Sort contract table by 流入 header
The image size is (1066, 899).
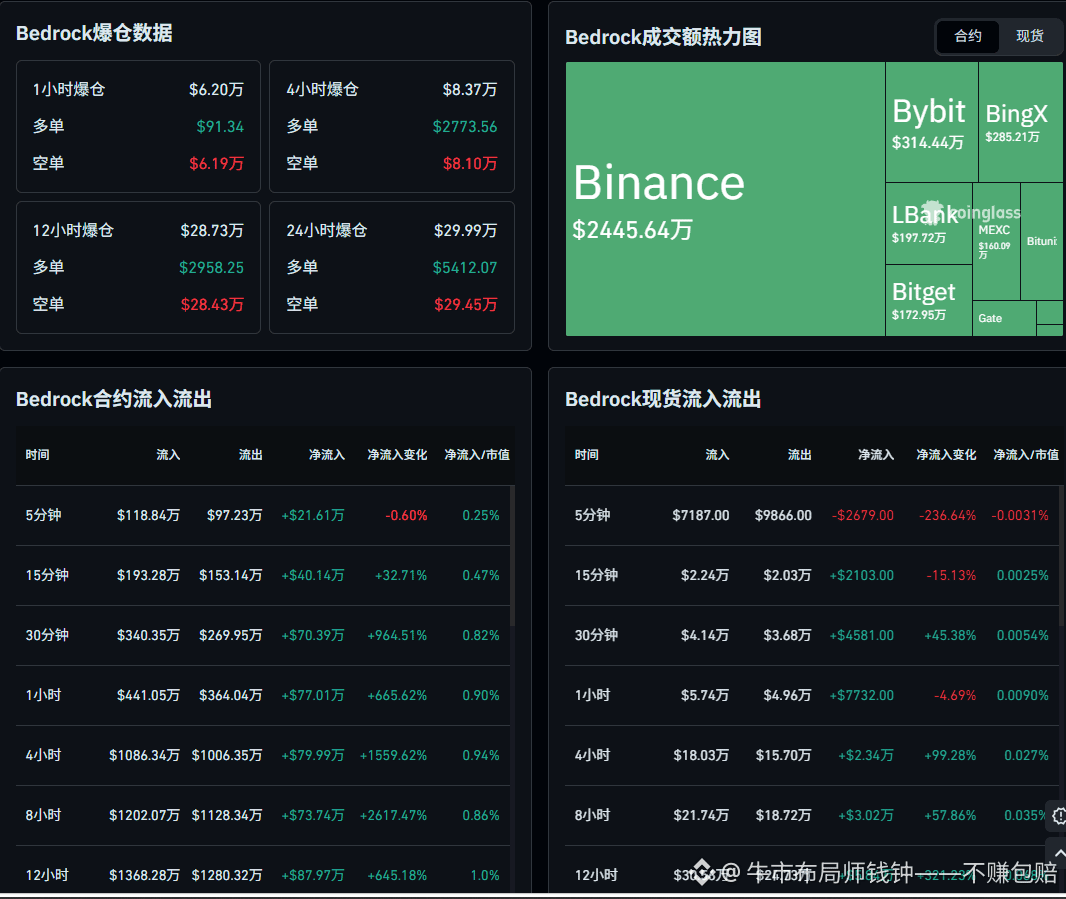pyautogui.click(x=168, y=455)
